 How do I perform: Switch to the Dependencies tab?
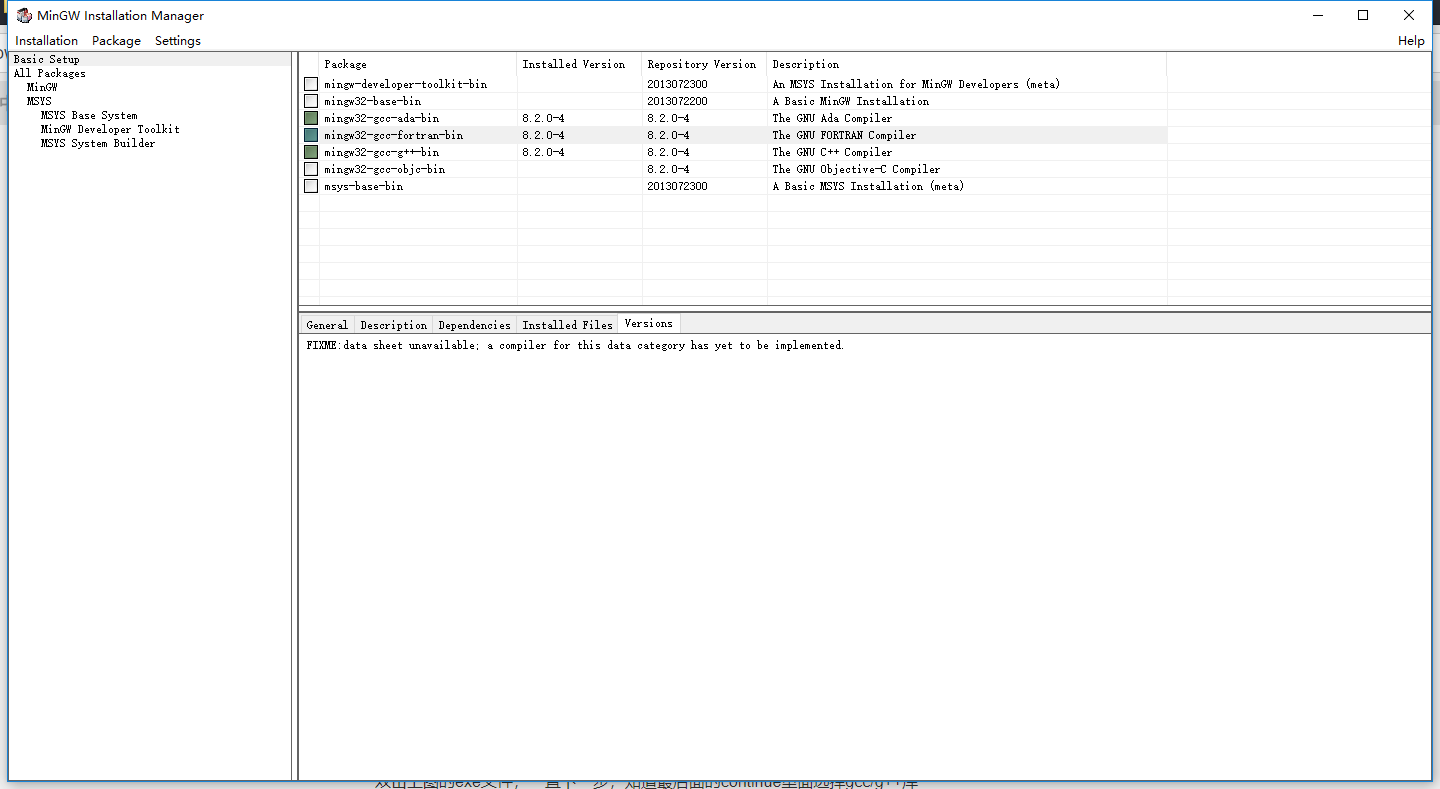click(x=474, y=325)
